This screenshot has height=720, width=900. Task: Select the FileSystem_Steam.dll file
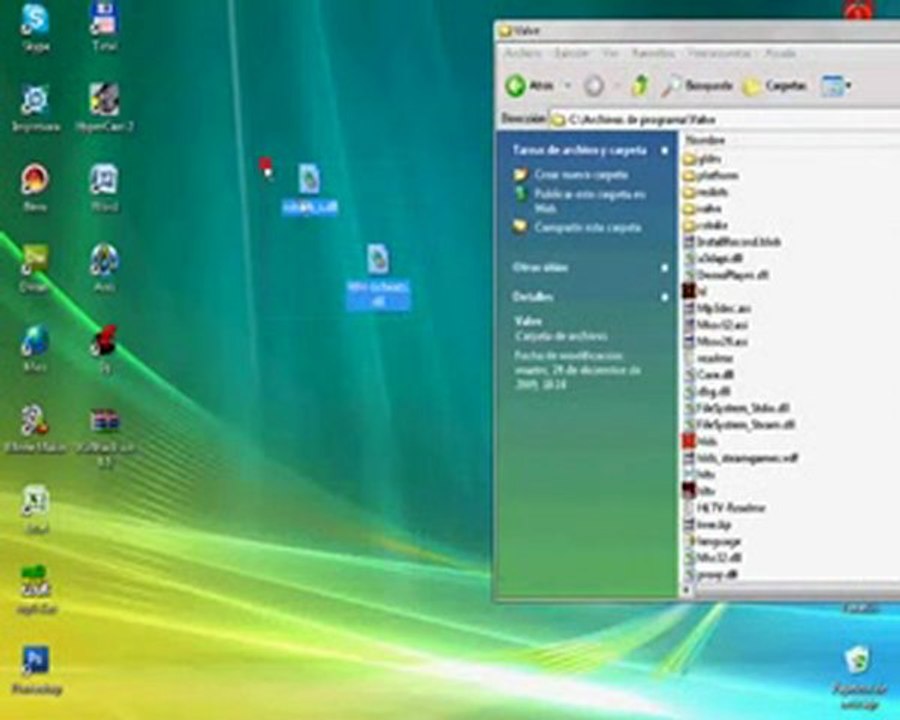point(739,425)
